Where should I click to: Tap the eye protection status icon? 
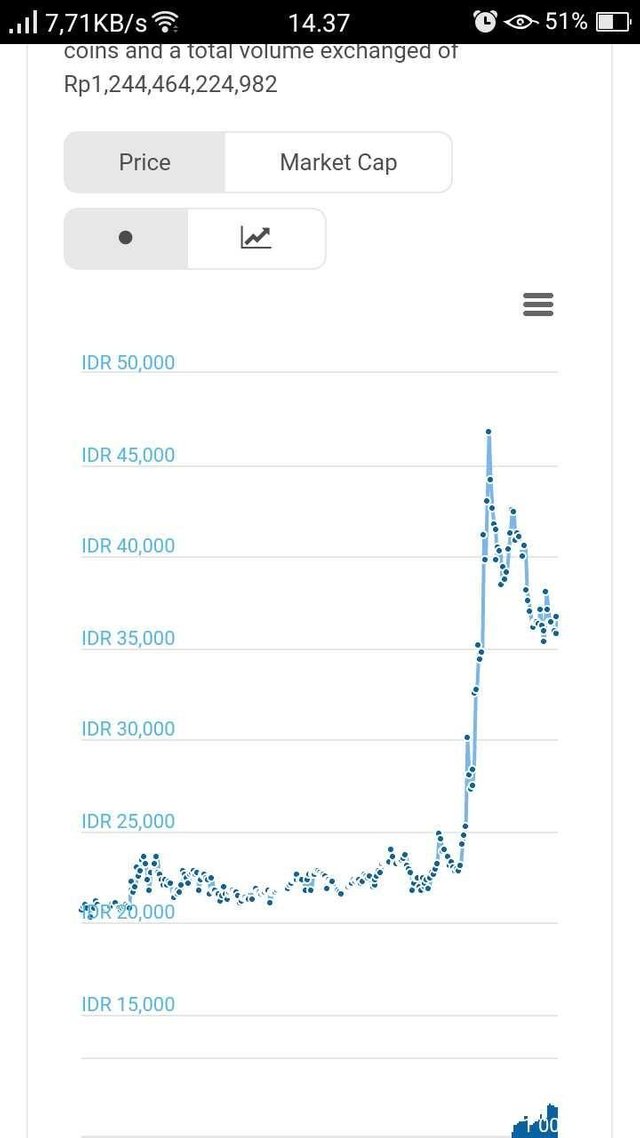522,22
